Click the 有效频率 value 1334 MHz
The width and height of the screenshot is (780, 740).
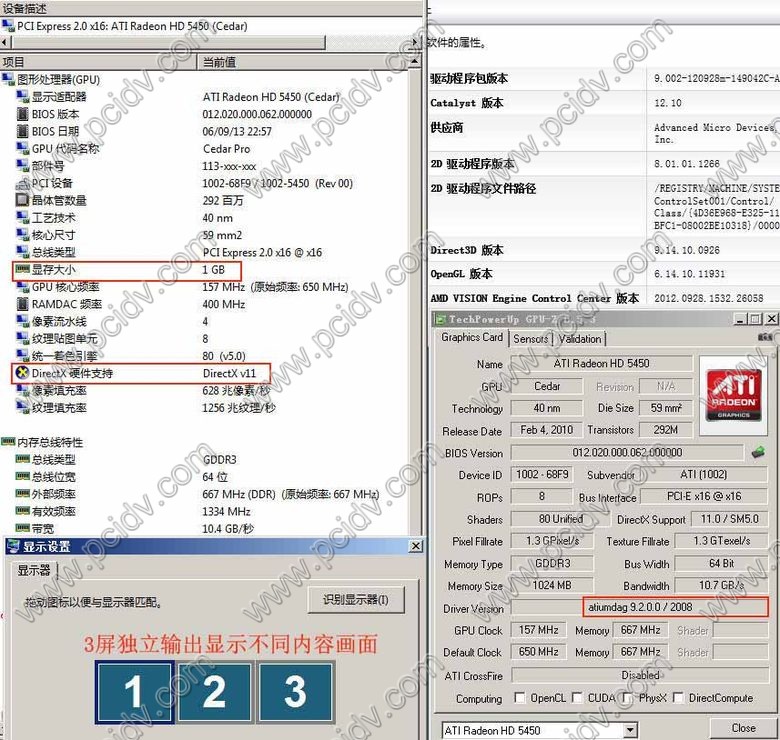coord(226,511)
